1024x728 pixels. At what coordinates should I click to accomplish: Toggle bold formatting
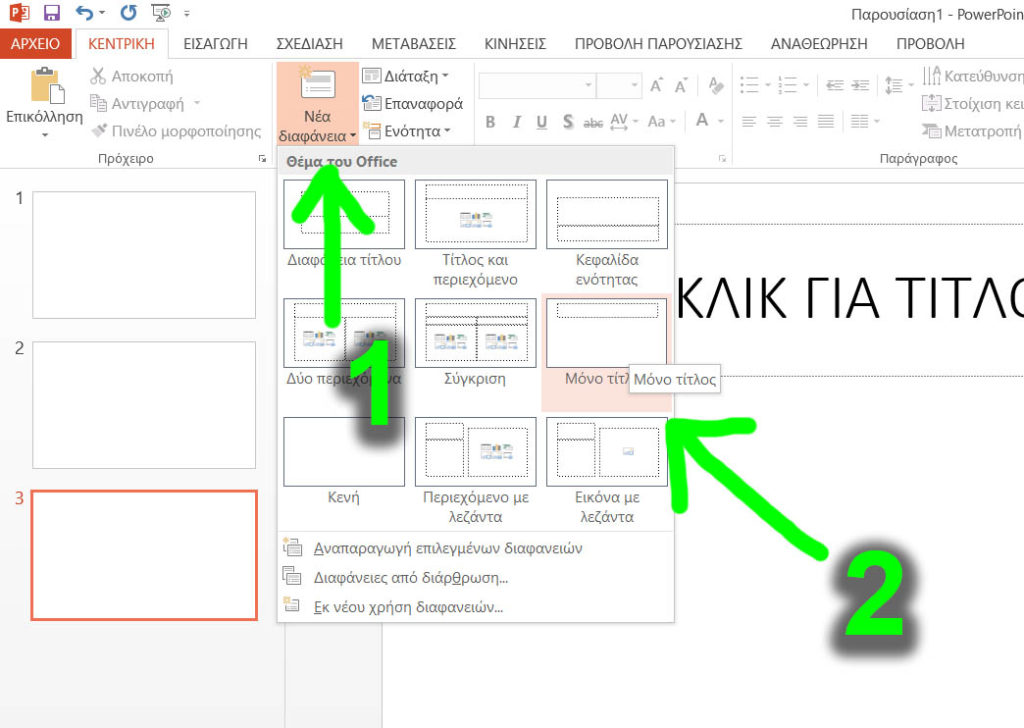[490, 122]
